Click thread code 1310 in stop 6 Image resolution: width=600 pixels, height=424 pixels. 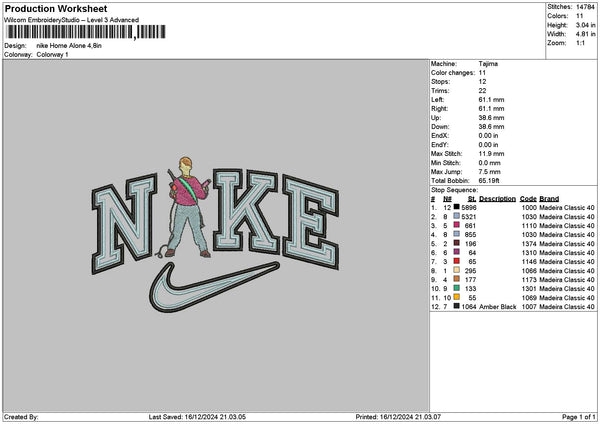529,253
